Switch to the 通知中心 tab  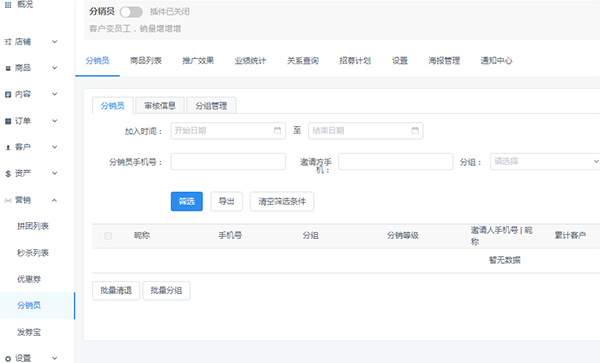[496, 60]
